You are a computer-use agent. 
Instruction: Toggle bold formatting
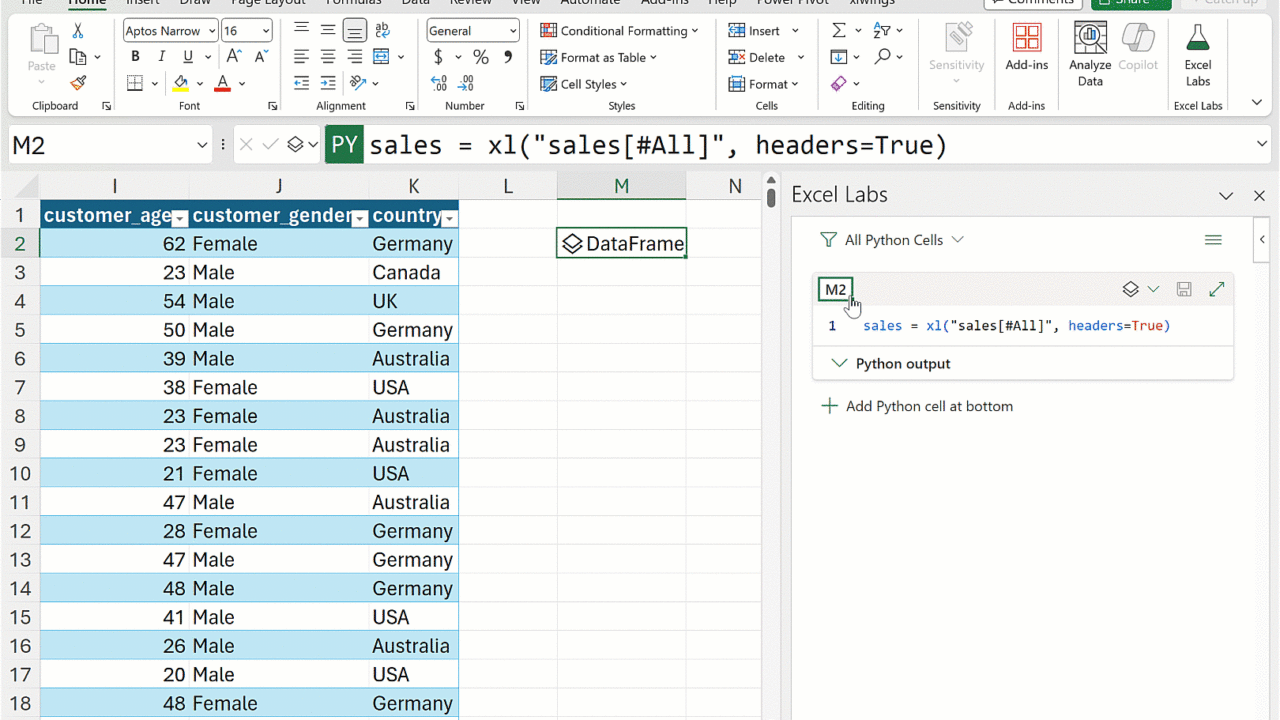point(135,57)
